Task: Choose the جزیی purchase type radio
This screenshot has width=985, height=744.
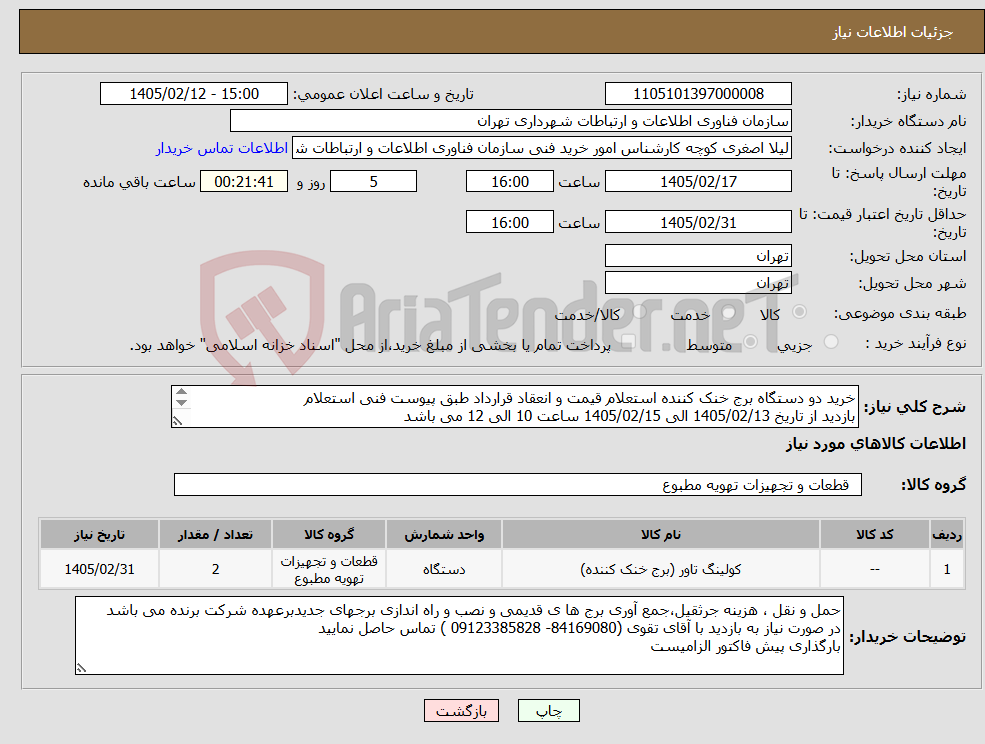Action: [830, 342]
